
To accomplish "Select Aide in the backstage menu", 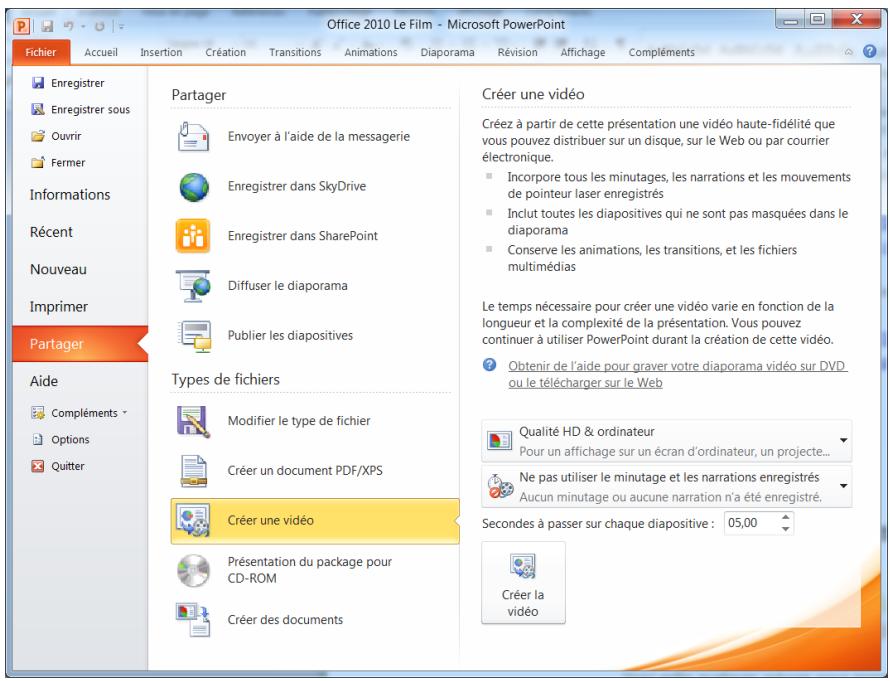I will 80,381.
